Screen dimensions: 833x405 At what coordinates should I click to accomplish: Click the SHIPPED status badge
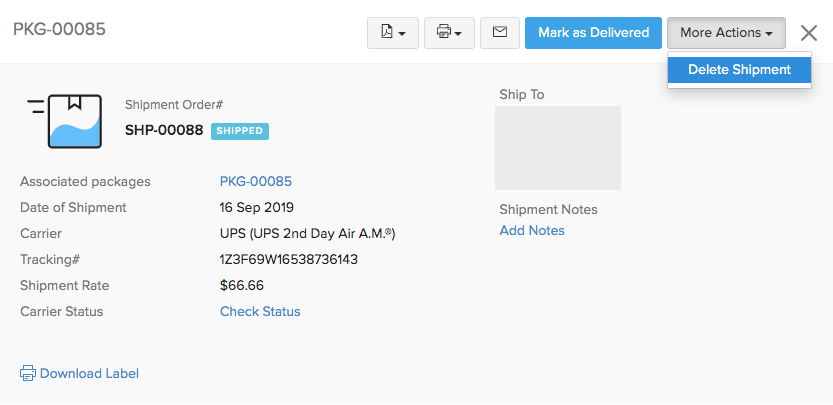(x=240, y=131)
